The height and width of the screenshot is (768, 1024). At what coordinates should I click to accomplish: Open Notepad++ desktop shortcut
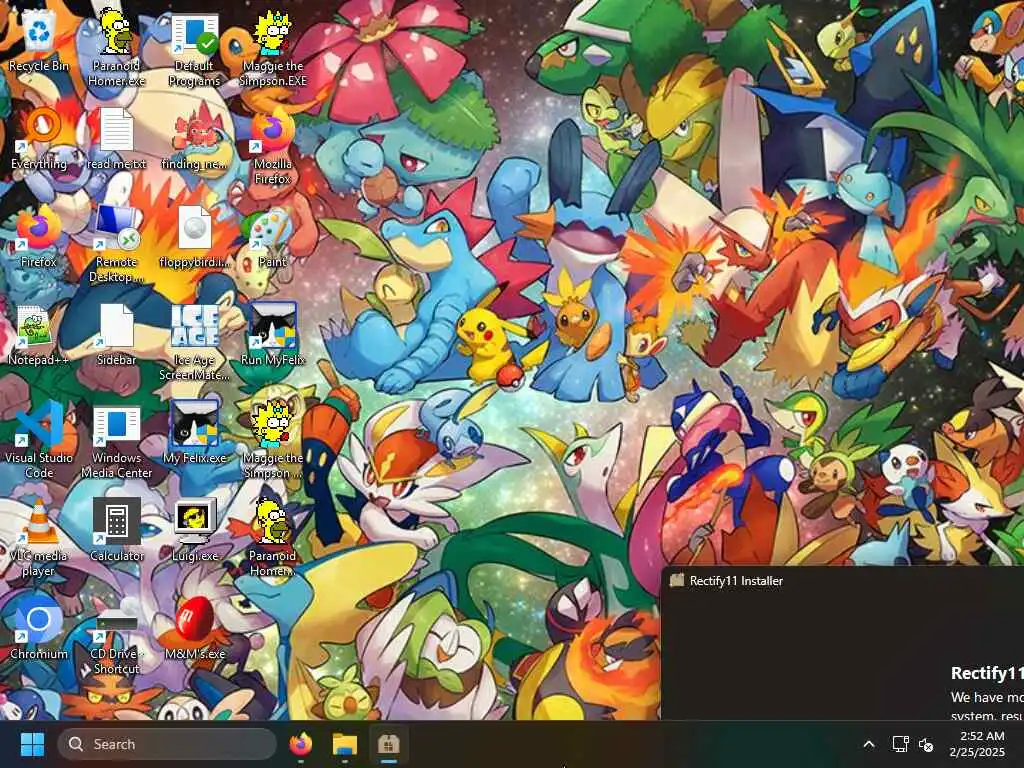39,334
